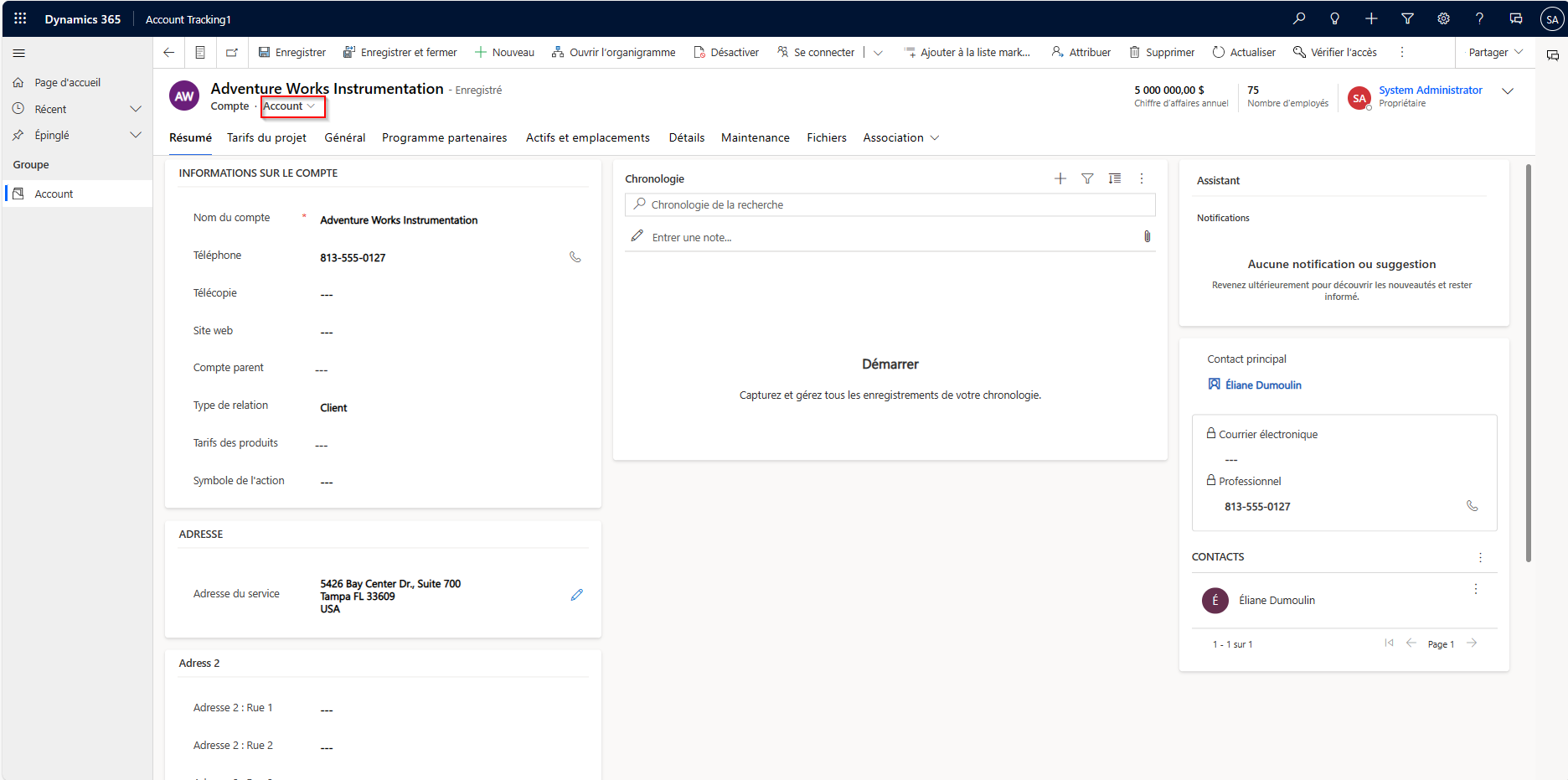This screenshot has height=780, width=1568.
Task: Open the Maintenance tab
Action: (x=756, y=138)
